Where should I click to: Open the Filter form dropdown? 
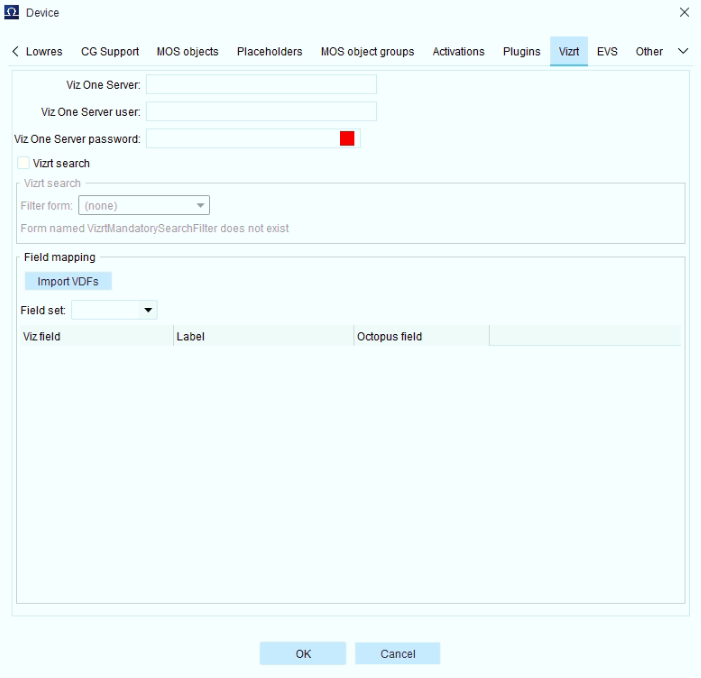click(144, 205)
